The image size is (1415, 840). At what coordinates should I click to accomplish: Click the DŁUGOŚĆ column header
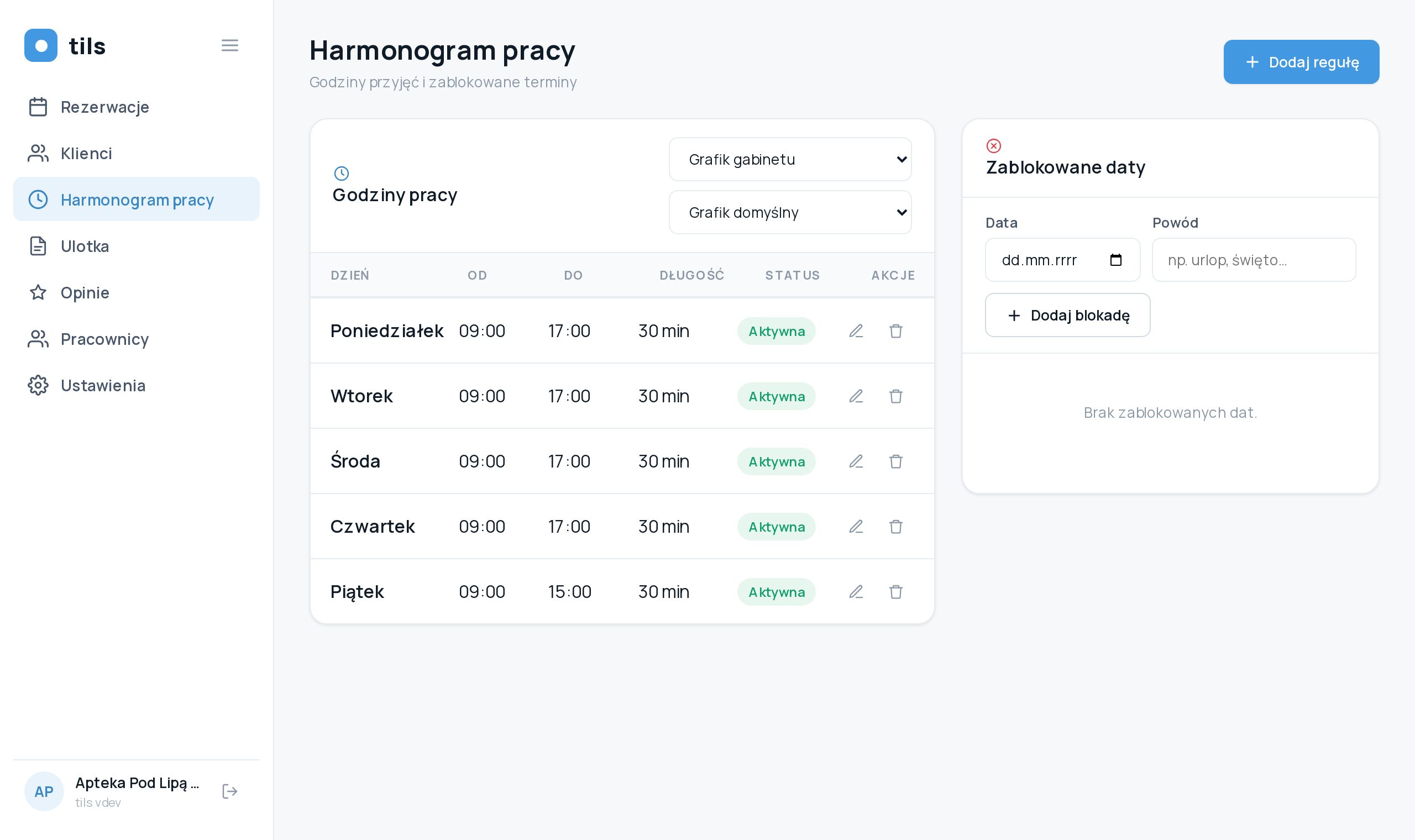pos(691,275)
